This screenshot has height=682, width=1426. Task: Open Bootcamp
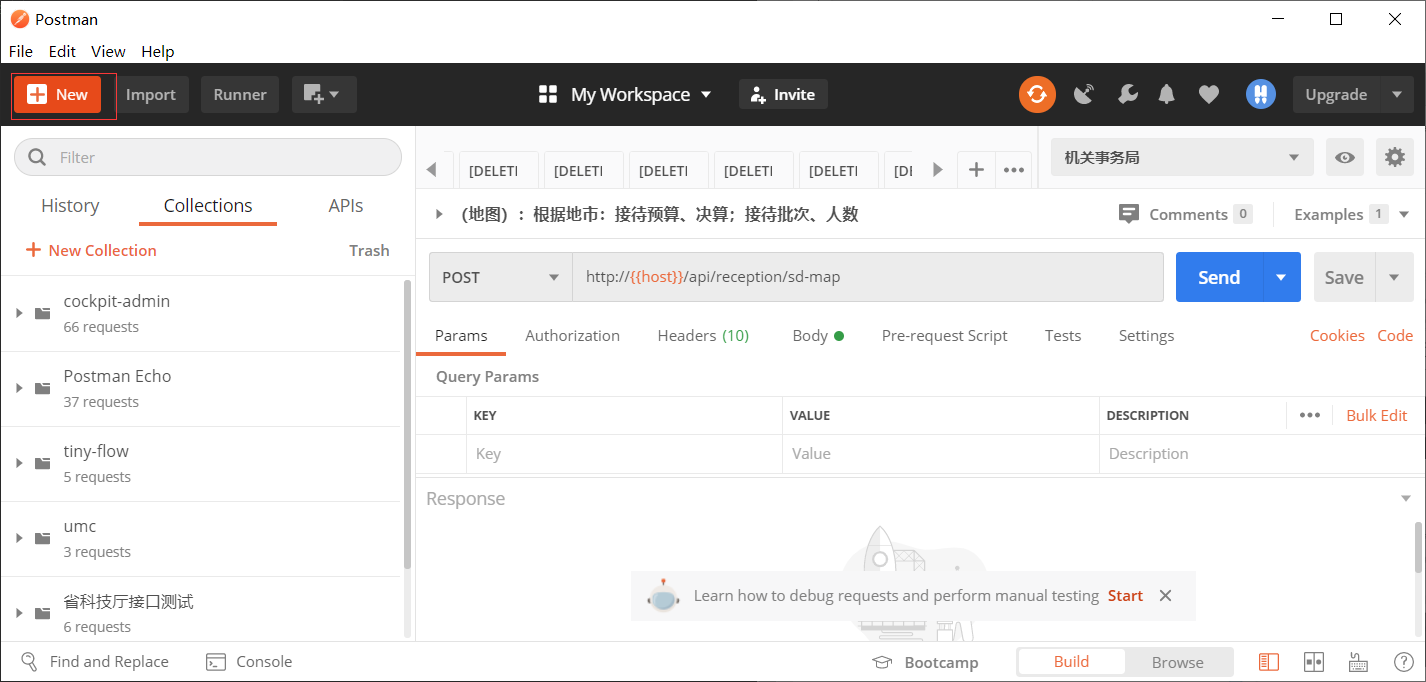[925, 662]
